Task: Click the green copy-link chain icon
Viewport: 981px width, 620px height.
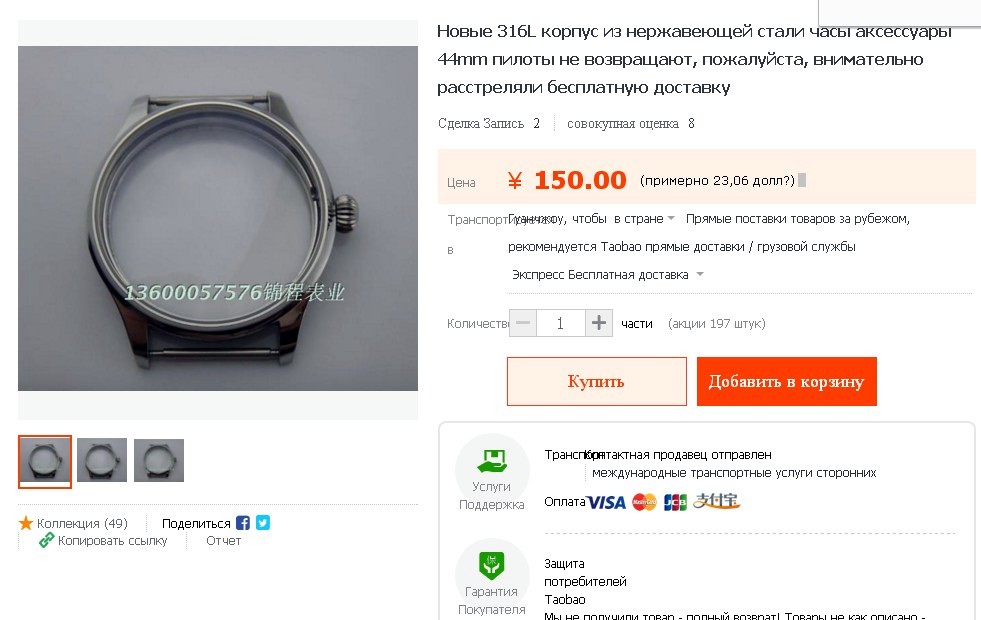Action: click(x=46, y=540)
